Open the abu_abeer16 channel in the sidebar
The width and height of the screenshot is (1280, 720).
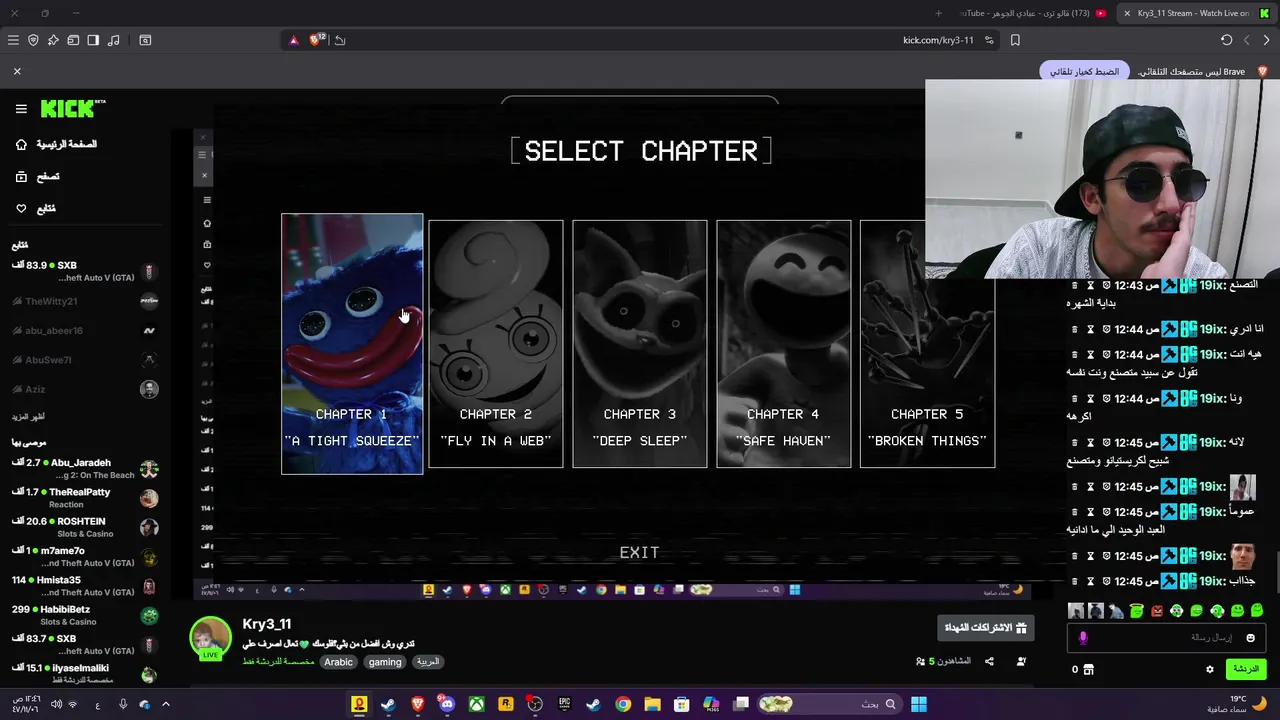coord(85,330)
